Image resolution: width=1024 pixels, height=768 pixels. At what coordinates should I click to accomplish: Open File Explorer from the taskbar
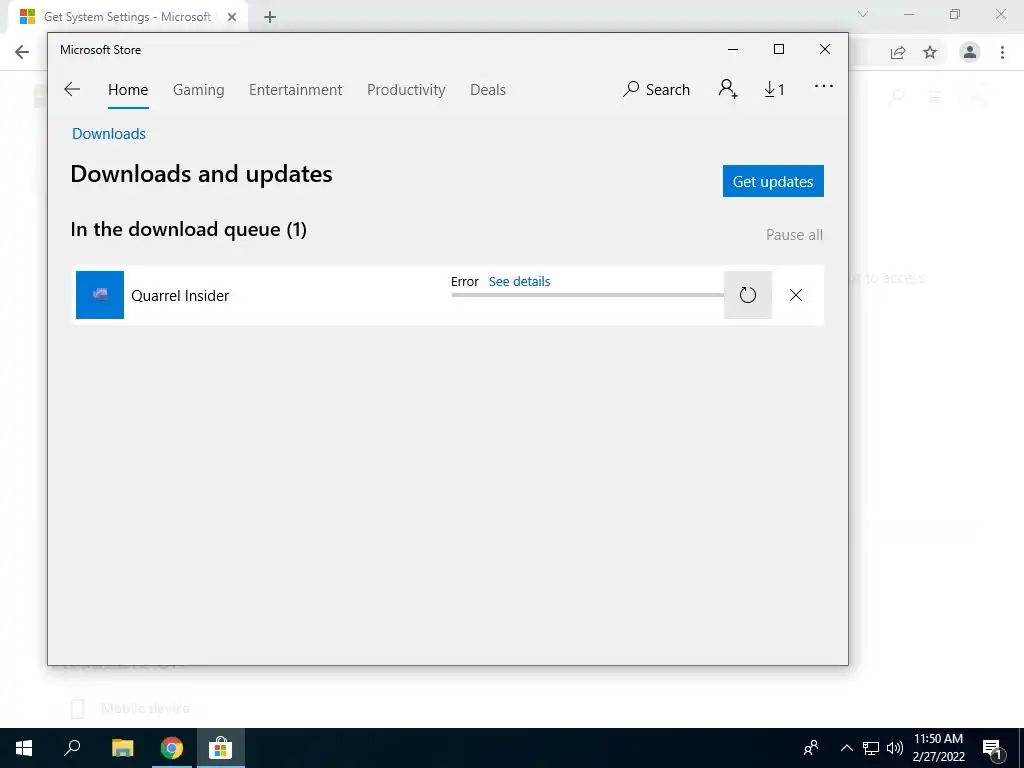pos(122,748)
